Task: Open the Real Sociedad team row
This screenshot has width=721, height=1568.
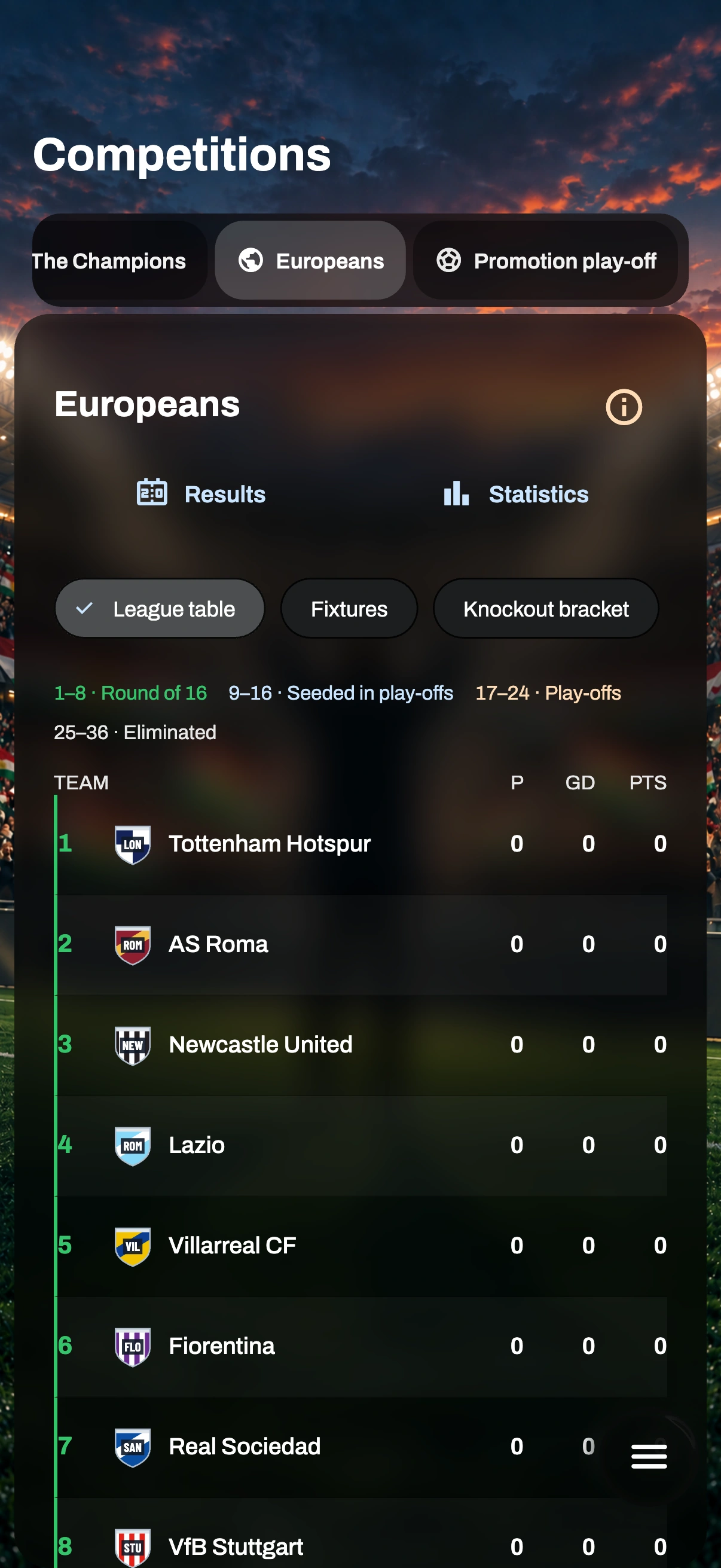Action: tap(362, 1447)
